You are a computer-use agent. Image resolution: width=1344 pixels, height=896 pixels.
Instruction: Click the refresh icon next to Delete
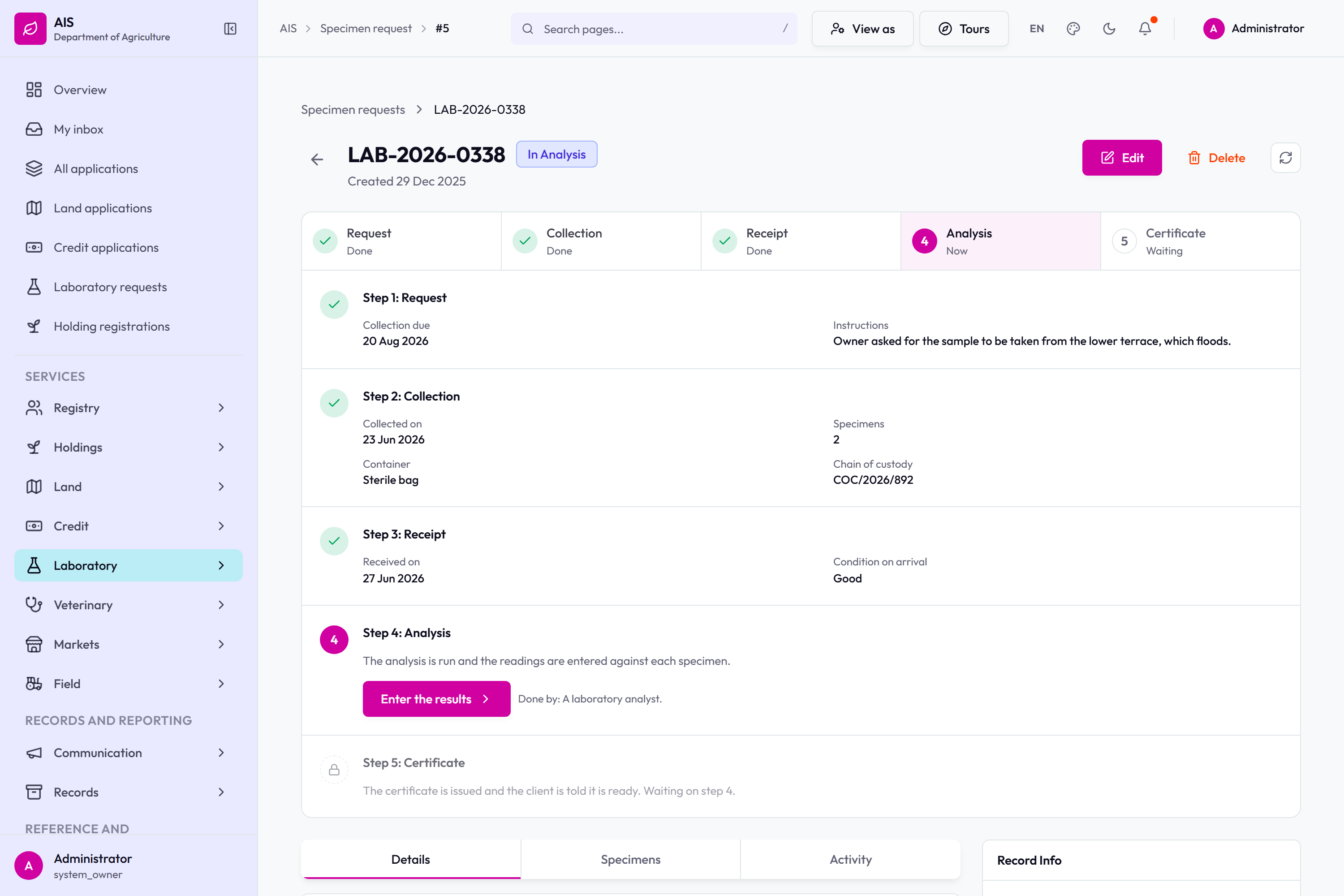[x=1286, y=158]
